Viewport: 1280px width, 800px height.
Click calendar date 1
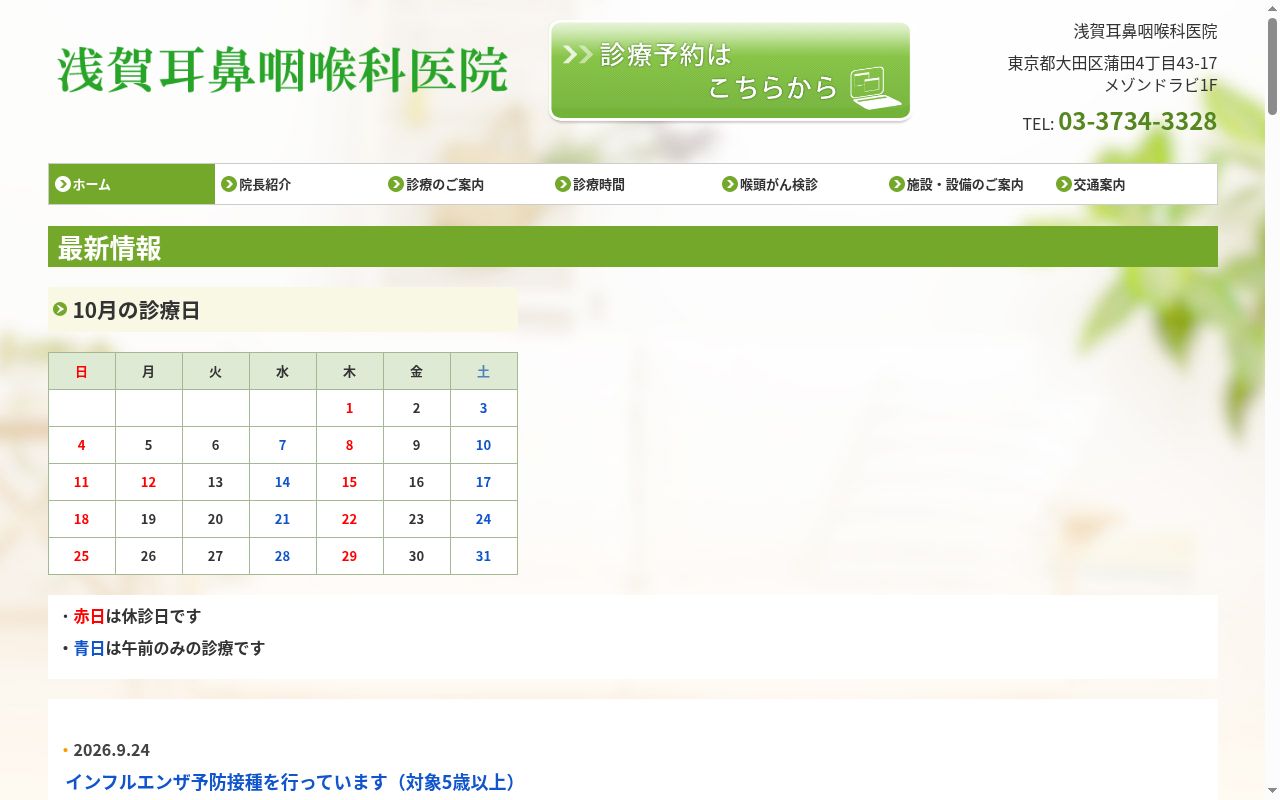[x=349, y=408]
